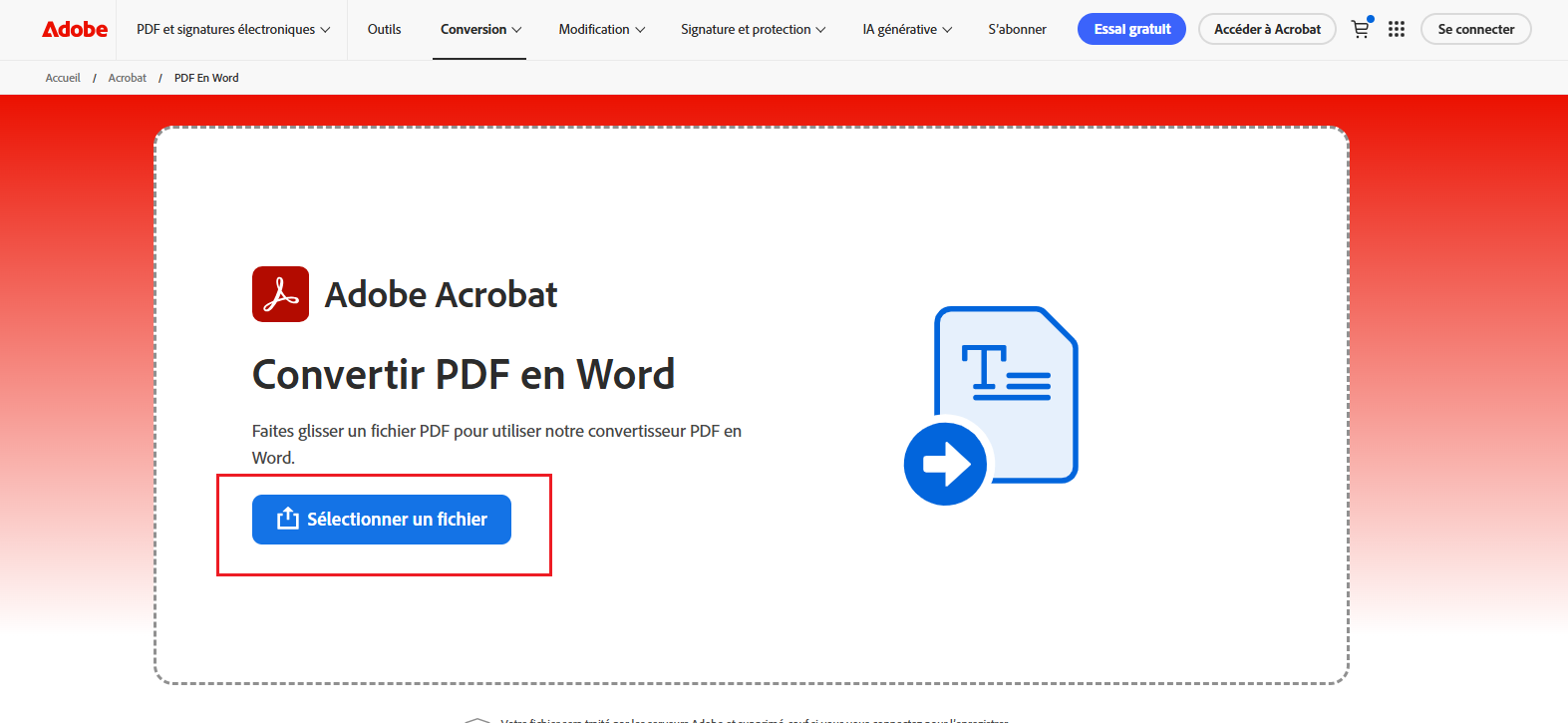Open the apps grid icon

tap(1397, 29)
